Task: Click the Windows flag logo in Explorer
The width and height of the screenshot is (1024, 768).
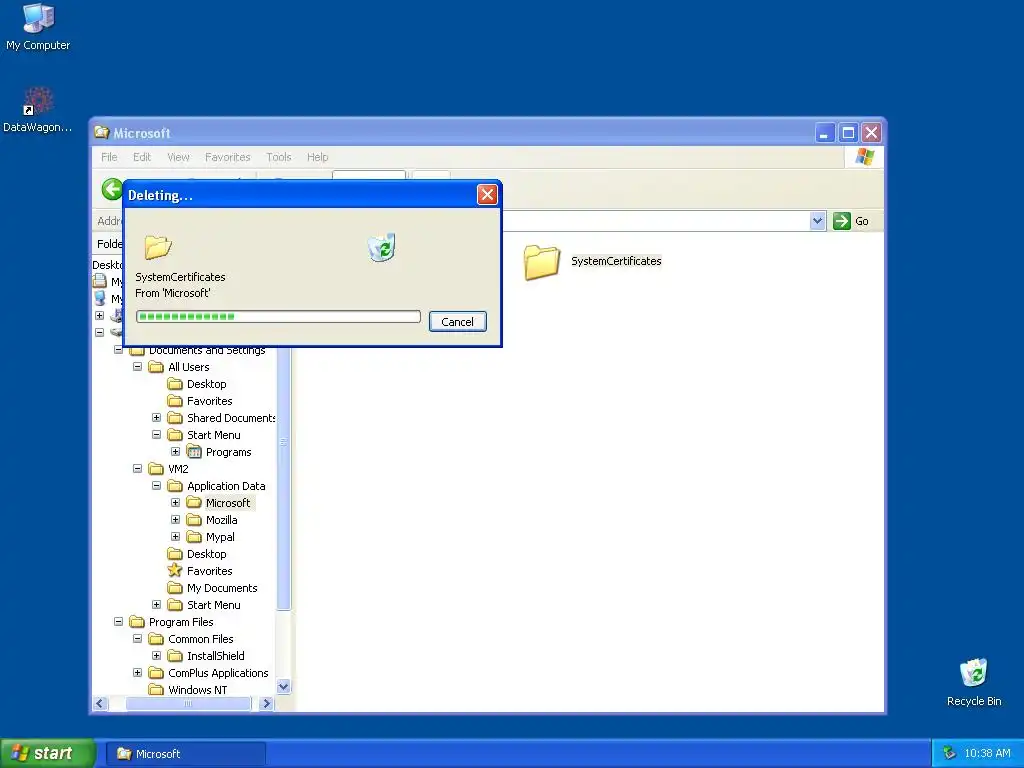Action: tap(864, 157)
